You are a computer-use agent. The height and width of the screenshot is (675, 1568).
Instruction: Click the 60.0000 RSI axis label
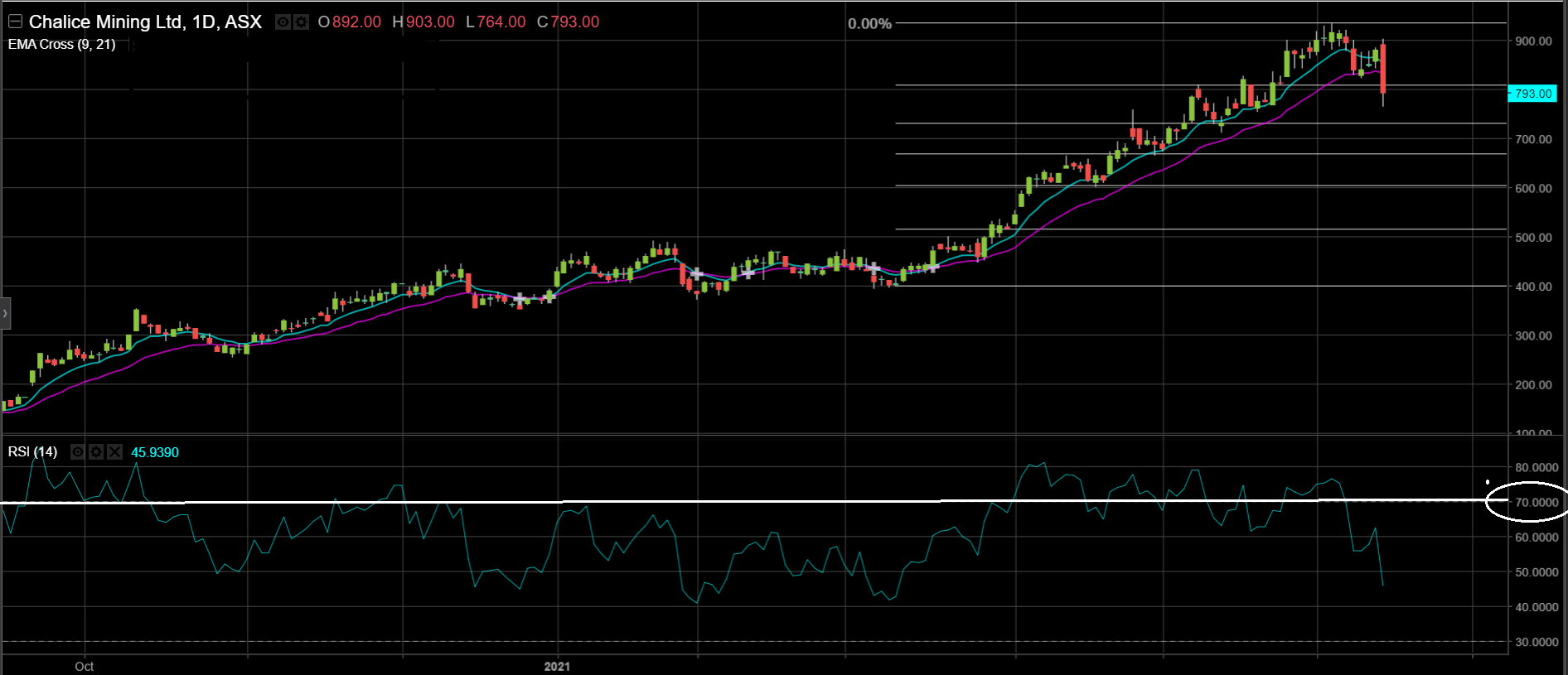[x=1537, y=537]
